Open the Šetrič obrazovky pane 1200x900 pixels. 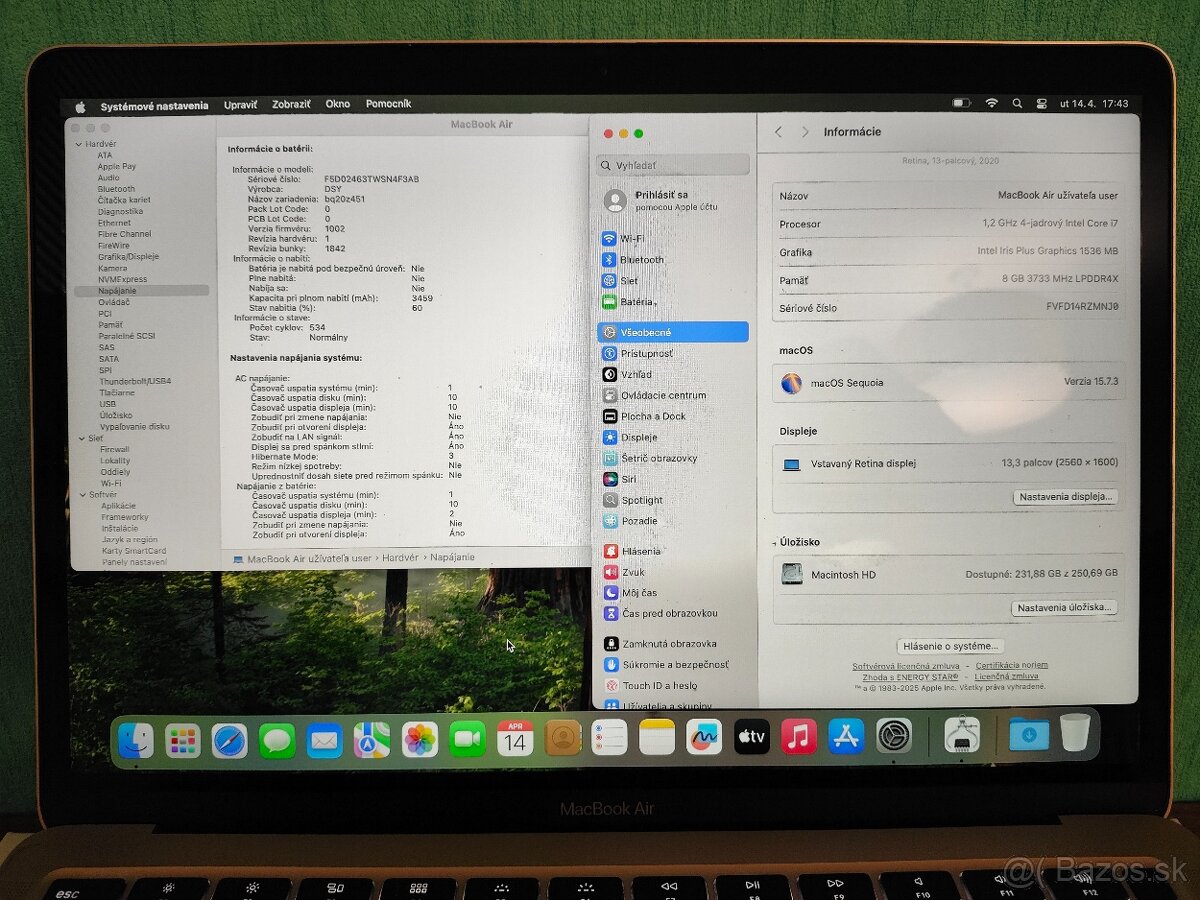[650, 458]
